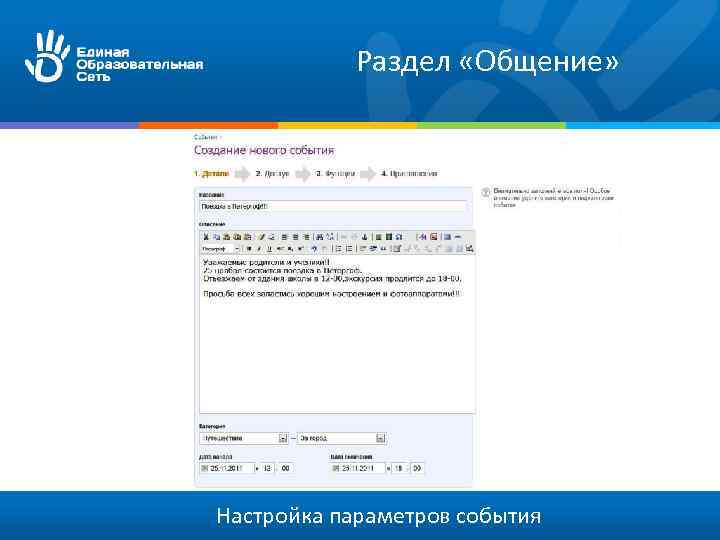Insert a bulleted list
The image size is (720, 540).
click(x=338, y=248)
